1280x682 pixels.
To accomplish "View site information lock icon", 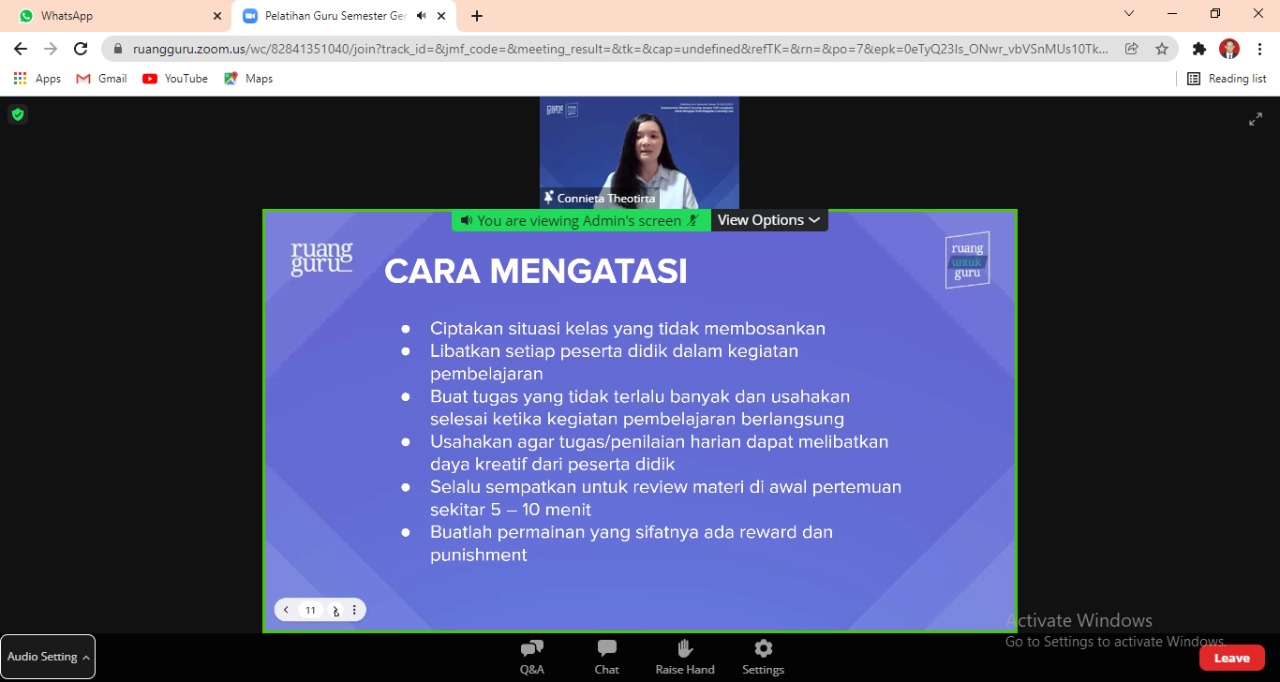I will point(118,48).
